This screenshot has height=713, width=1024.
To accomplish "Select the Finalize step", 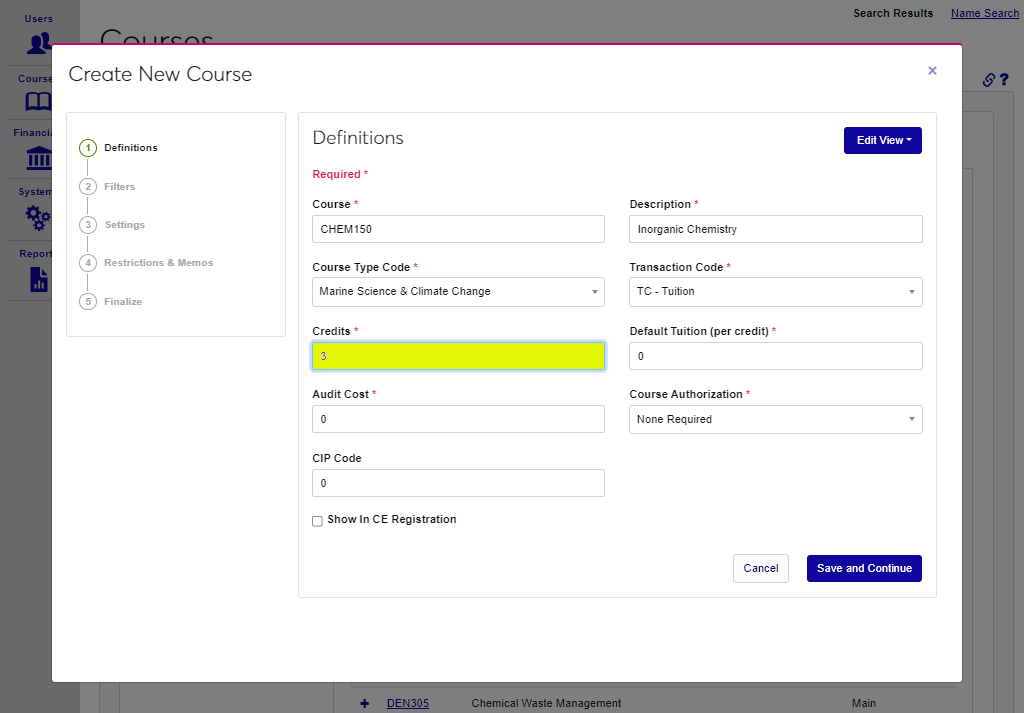I will [x=123, y=301].
